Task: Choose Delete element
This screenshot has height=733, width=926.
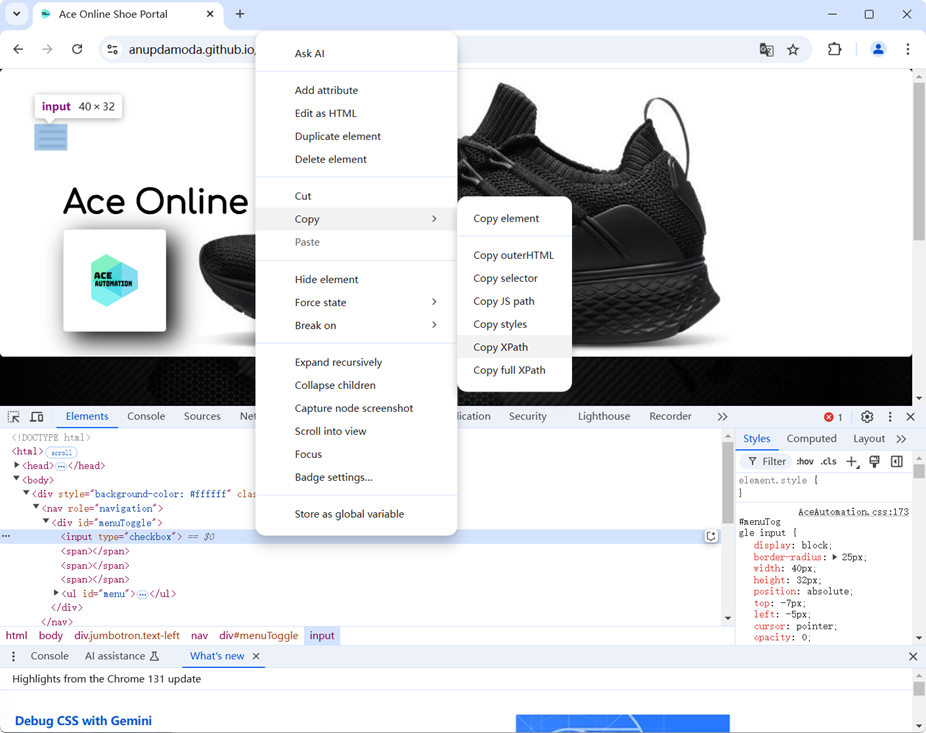Action: [x=356, y=159]
